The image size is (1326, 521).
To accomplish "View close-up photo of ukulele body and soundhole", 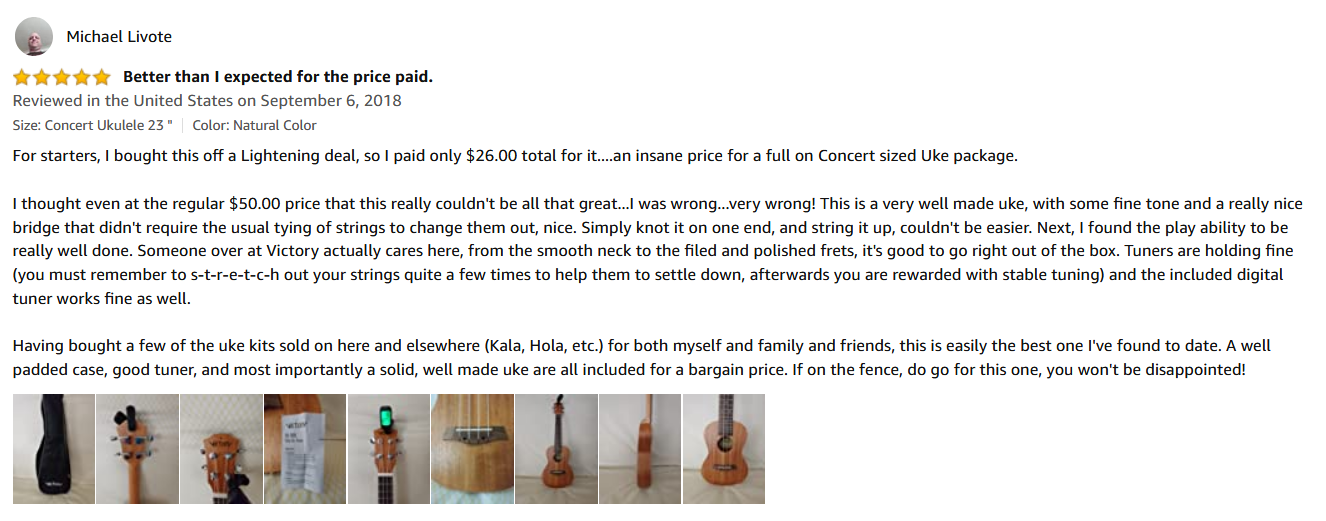I will tap(724, 449).
